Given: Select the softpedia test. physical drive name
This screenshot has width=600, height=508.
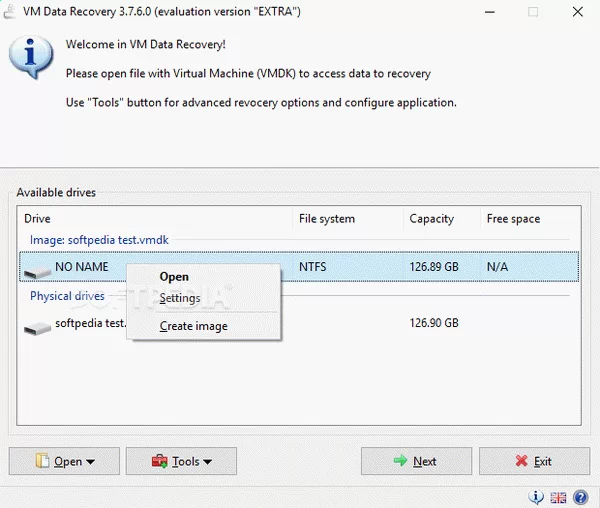Looking at the screenshot, I should tap(91, 323).
